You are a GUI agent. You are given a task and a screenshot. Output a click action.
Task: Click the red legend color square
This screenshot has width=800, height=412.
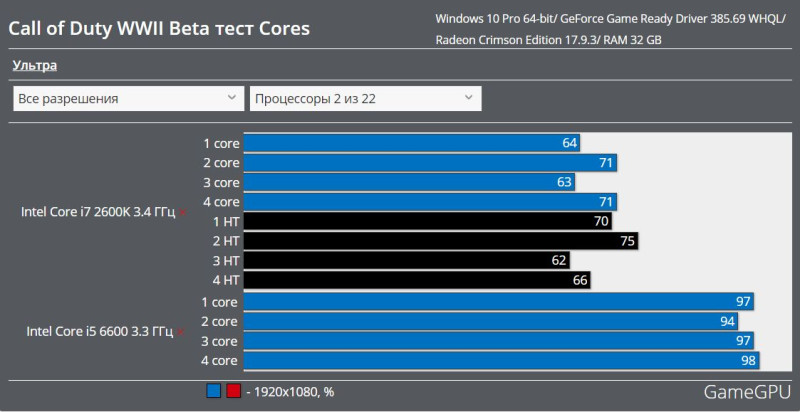[x=233, y=391]
